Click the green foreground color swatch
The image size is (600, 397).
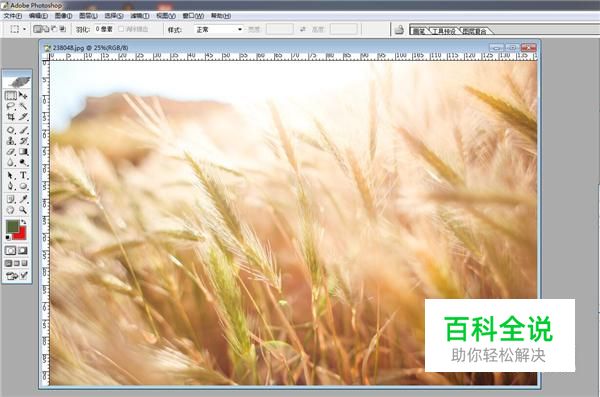pyautogui.click(x=13, y=226)
